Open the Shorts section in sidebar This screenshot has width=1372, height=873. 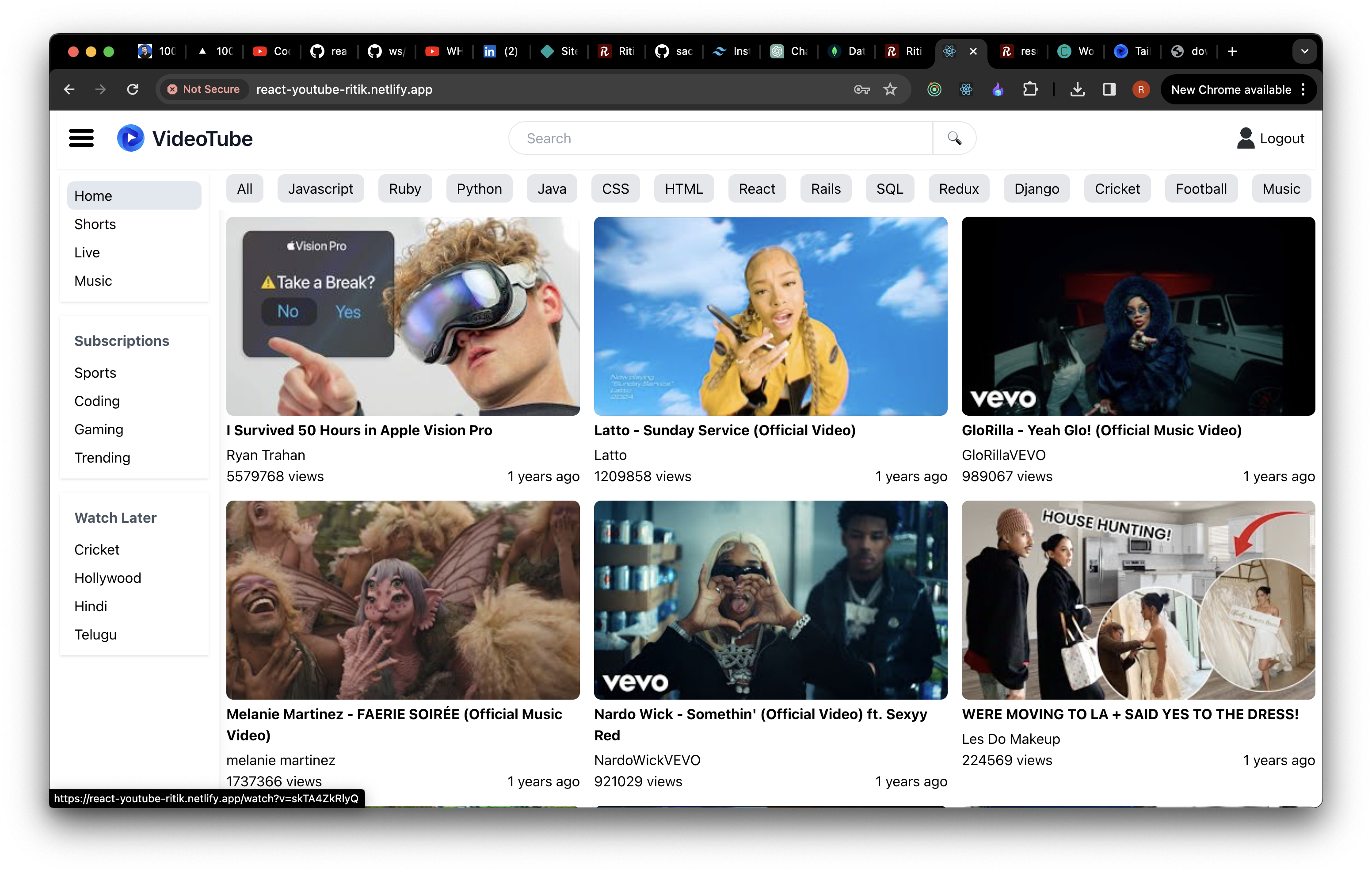(x=95, y=224)
